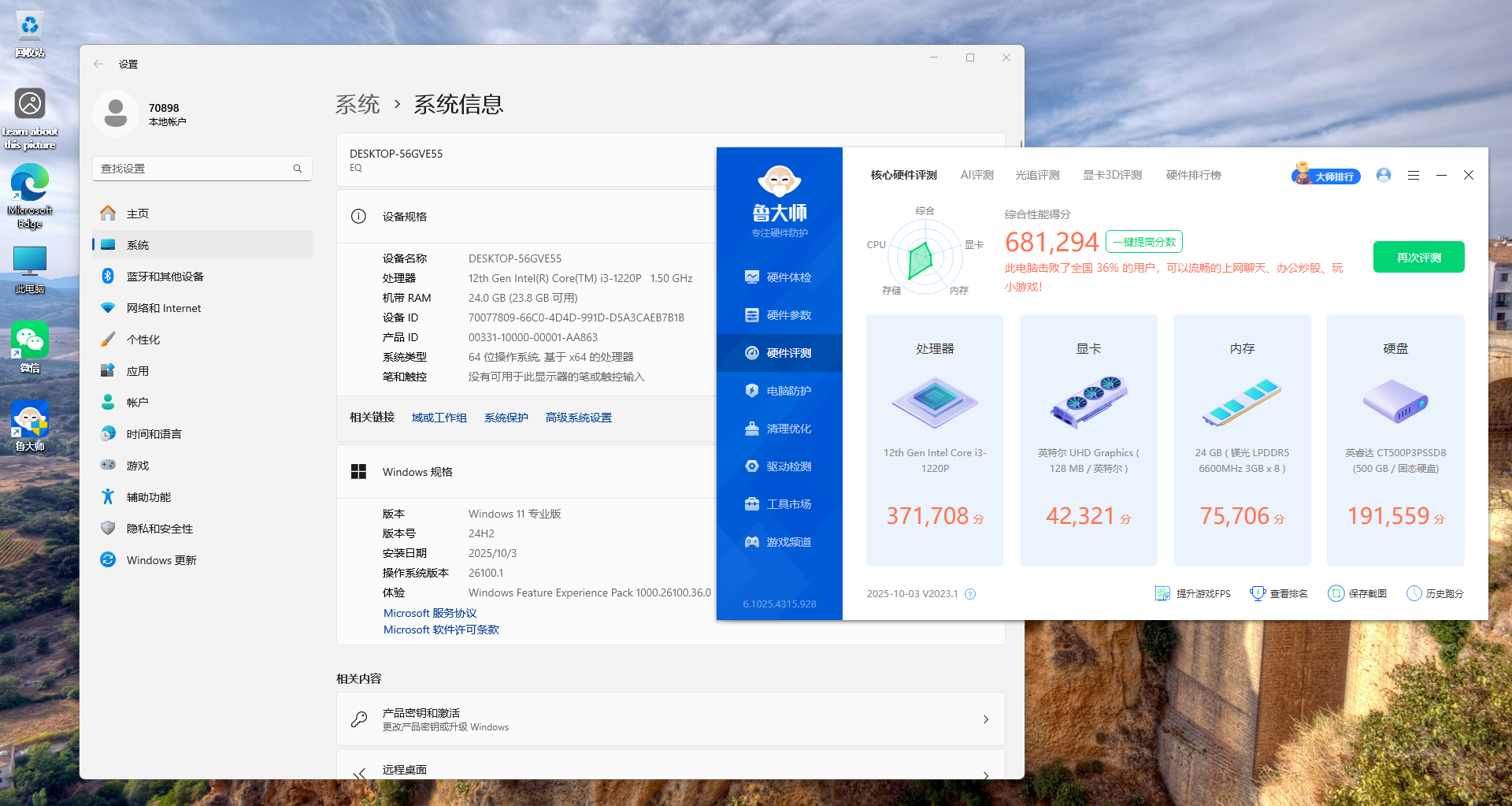1512x806 pixels.
Task: Switch to the 核心硬件评测 tab
Action: pos(904,175)
